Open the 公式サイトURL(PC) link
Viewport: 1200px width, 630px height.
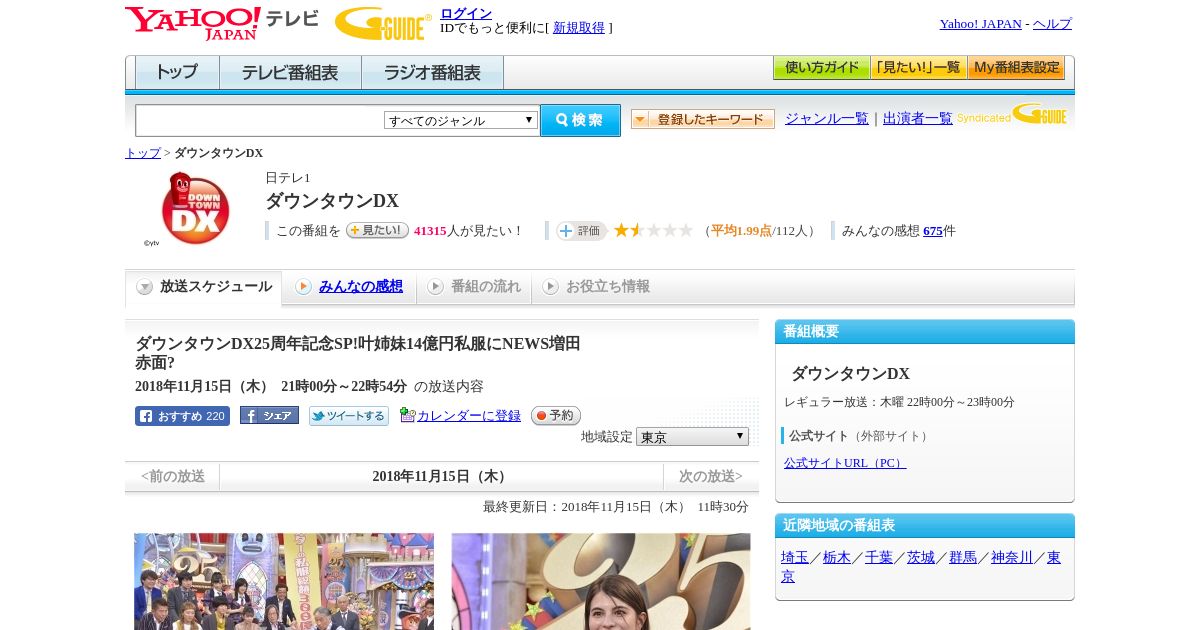pos(845,463)
